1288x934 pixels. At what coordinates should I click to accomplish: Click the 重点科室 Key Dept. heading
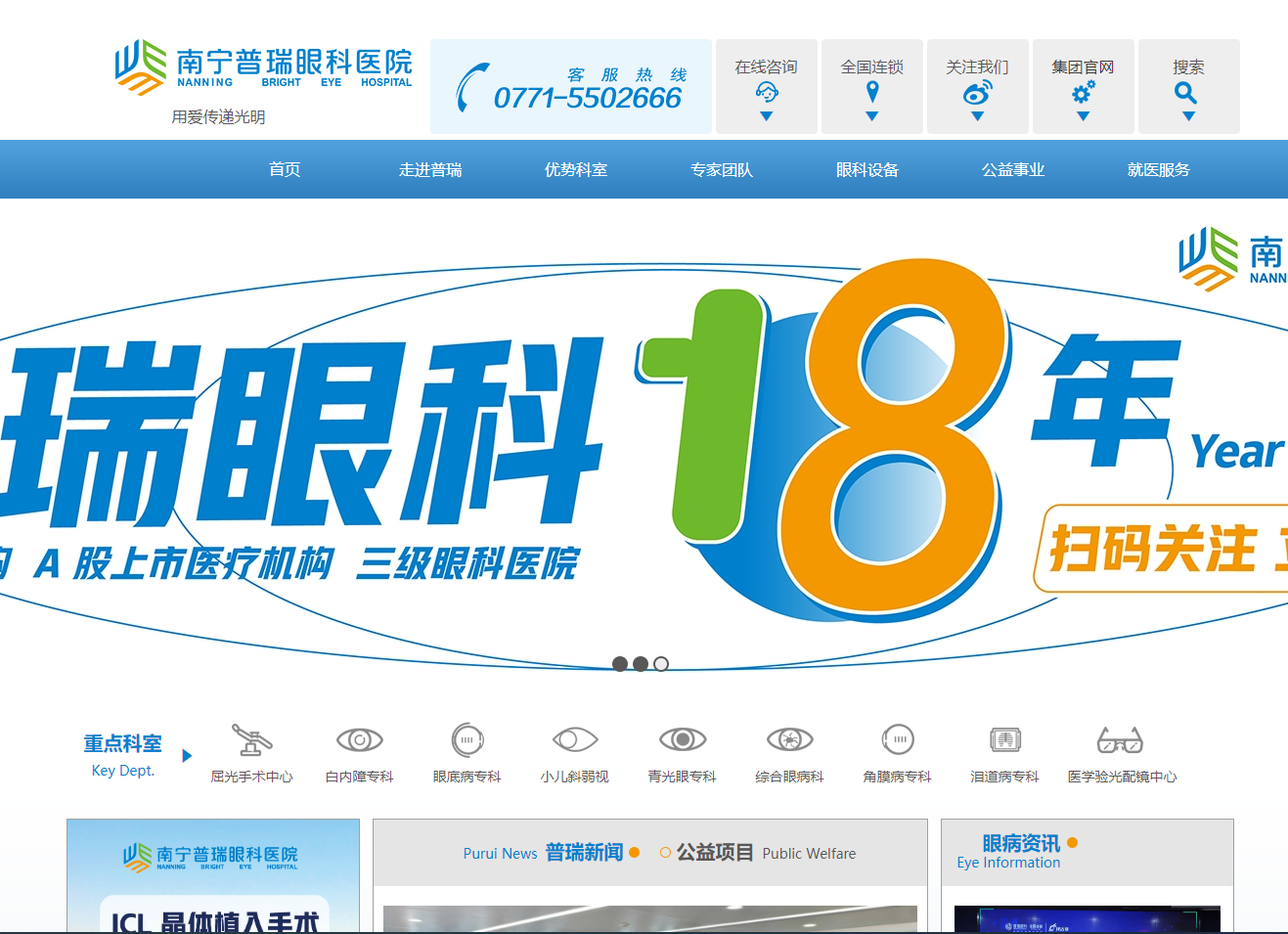pos(123,755)
